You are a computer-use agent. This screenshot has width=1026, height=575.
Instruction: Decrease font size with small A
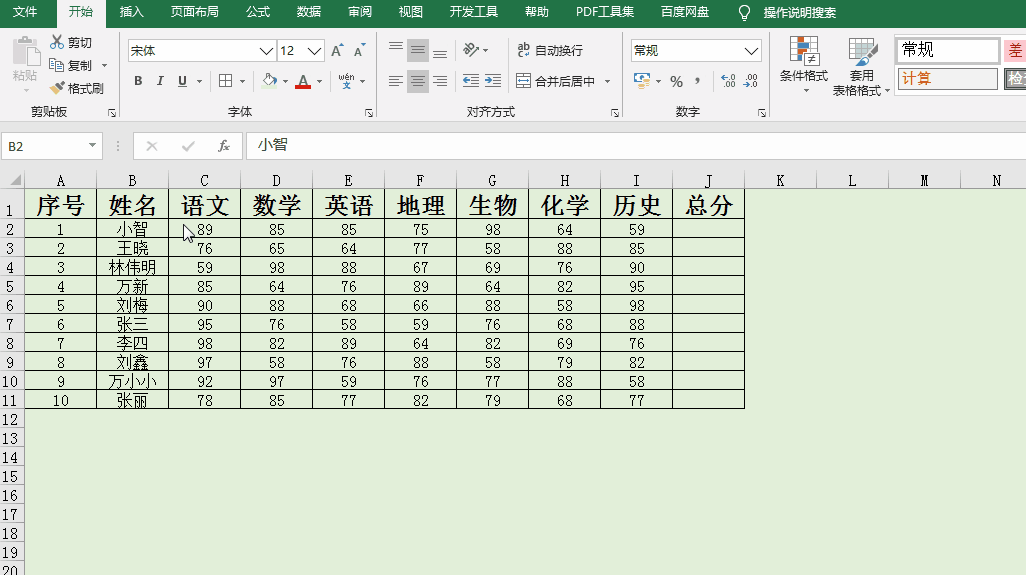[x=359, y=50]
